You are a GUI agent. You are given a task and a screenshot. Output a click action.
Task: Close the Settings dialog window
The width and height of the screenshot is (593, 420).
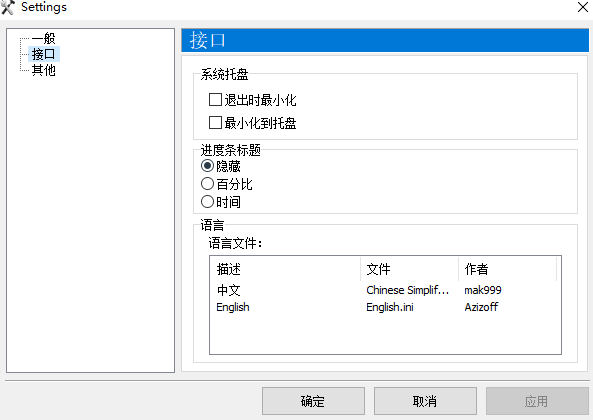[x=583, y=7]
